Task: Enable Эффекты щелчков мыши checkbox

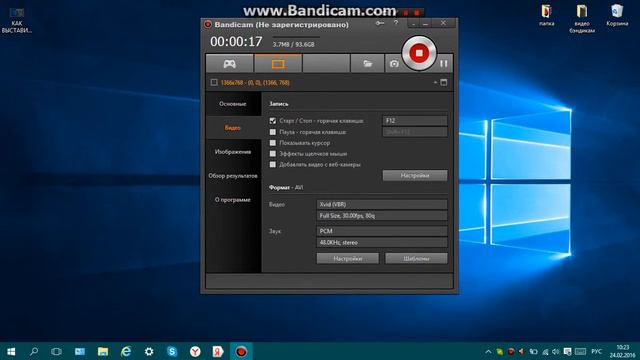Action: pyautogui.click(x=273, y=154)
